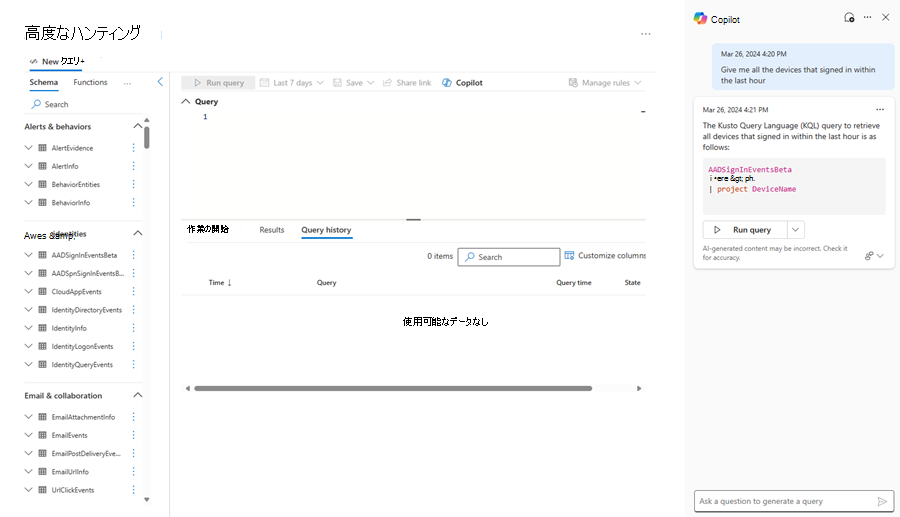Open AlertEvidence more options menu

pos(134,147)
